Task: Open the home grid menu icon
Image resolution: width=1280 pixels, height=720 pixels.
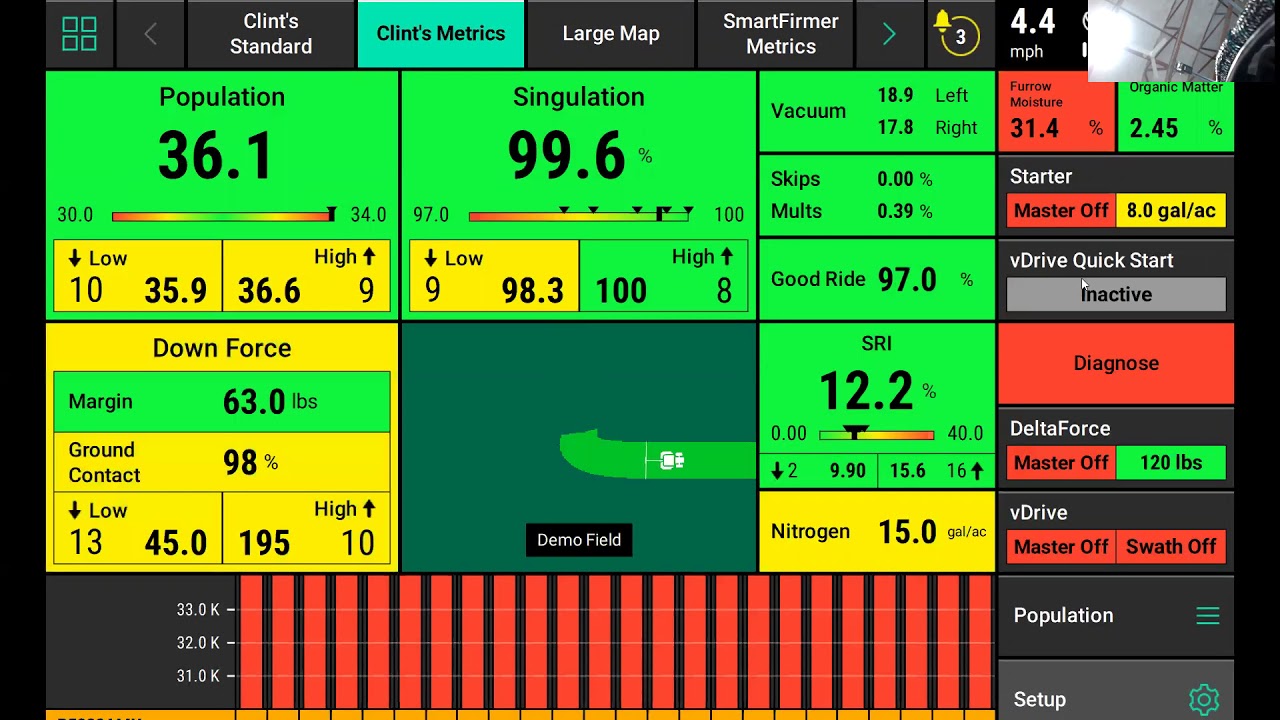Action: (79, 34)
